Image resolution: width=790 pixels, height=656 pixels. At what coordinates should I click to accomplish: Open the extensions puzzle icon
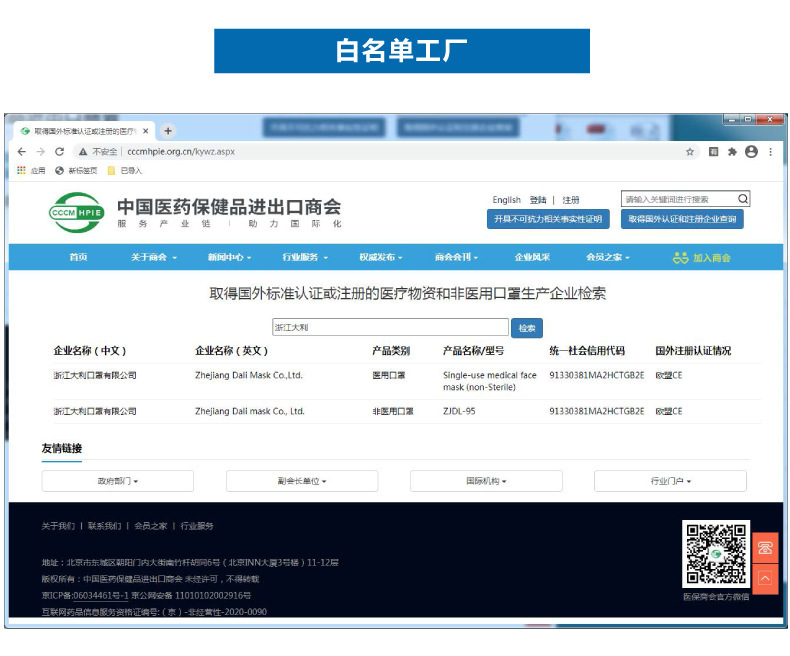pos(732,152)
